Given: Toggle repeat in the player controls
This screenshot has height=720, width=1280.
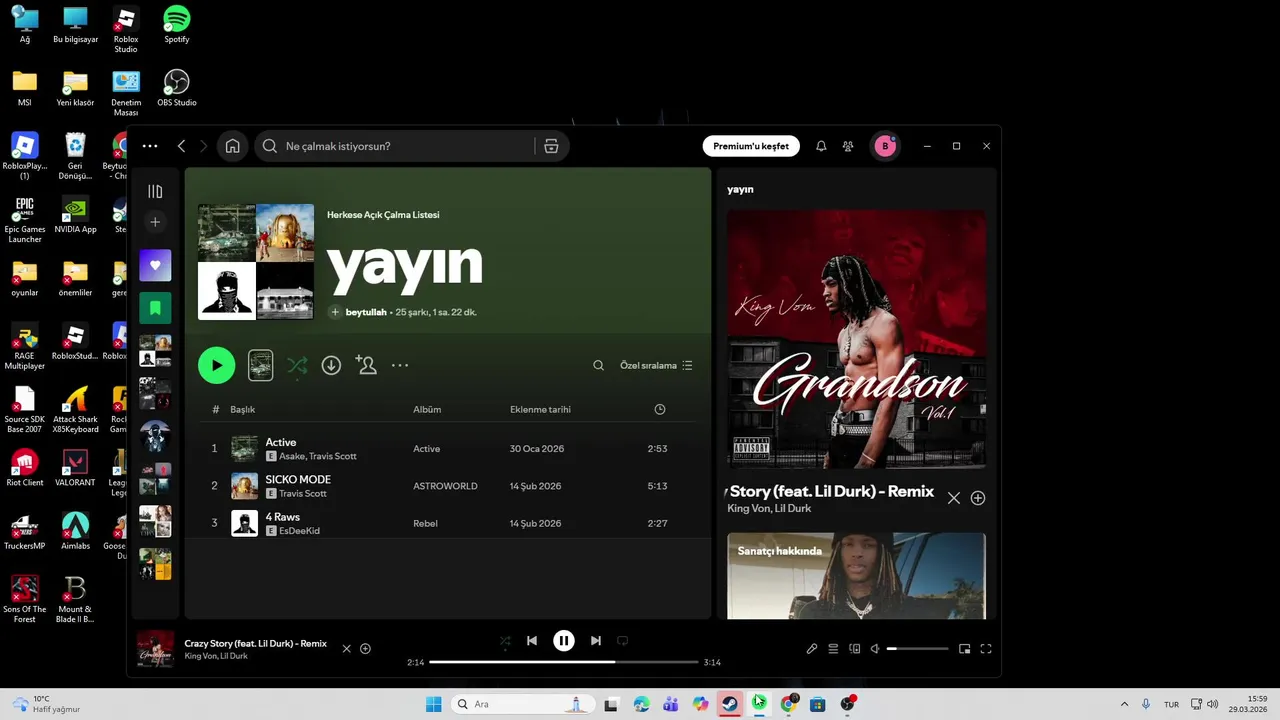Looking at the screenshot, I should point(622,641).
